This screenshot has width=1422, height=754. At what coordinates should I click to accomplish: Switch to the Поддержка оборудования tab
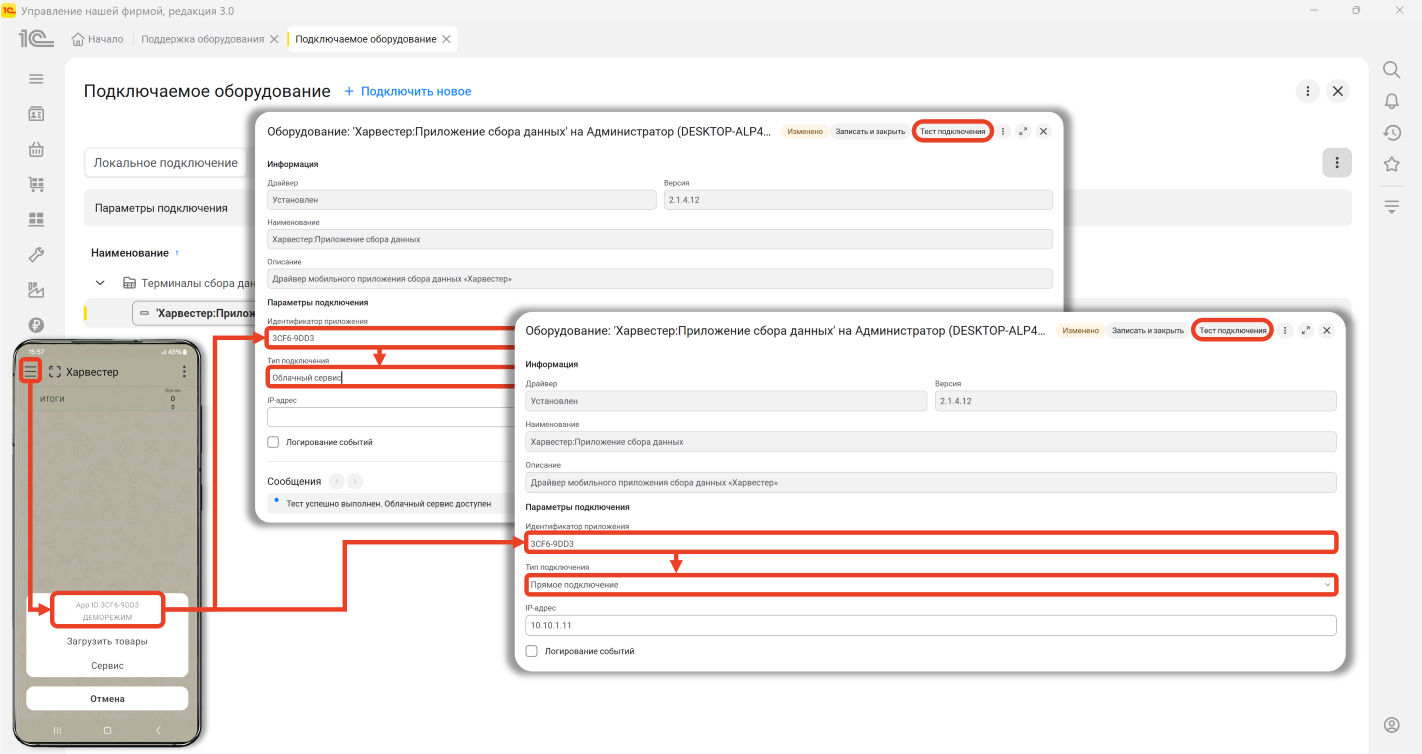click(x=202, y=39)
